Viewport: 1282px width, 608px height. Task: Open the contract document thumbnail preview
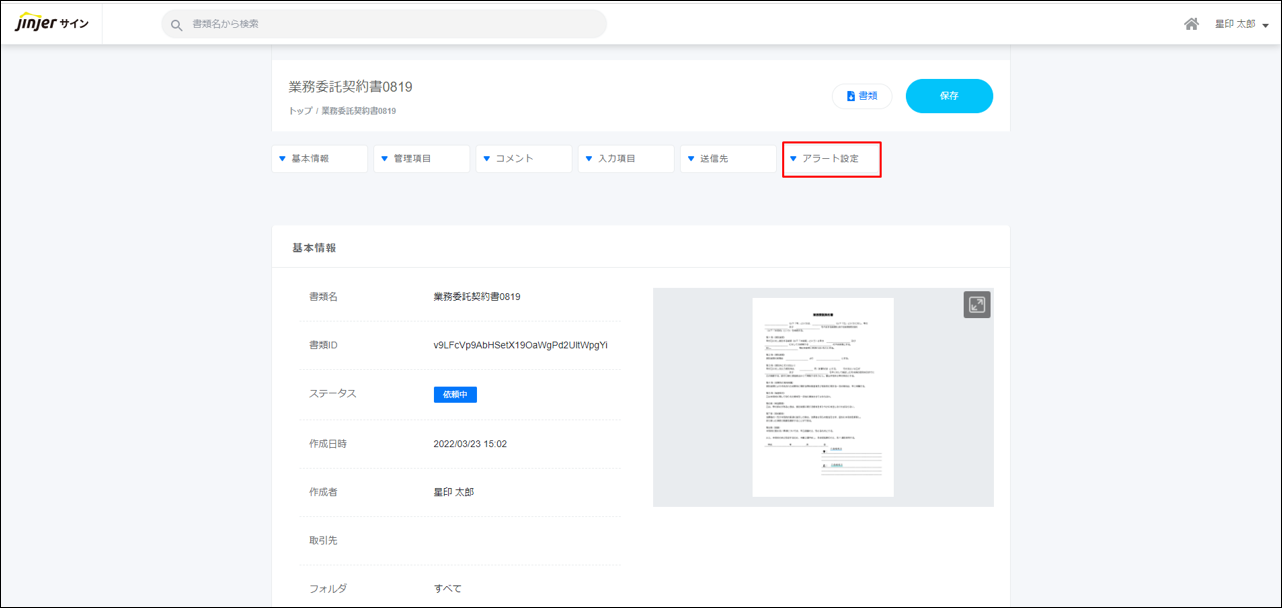click(x=822, y=397)
